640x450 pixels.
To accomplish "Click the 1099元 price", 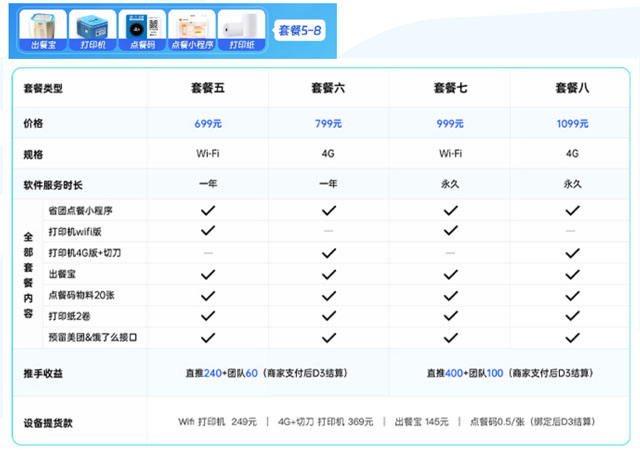I will (572, 124).
